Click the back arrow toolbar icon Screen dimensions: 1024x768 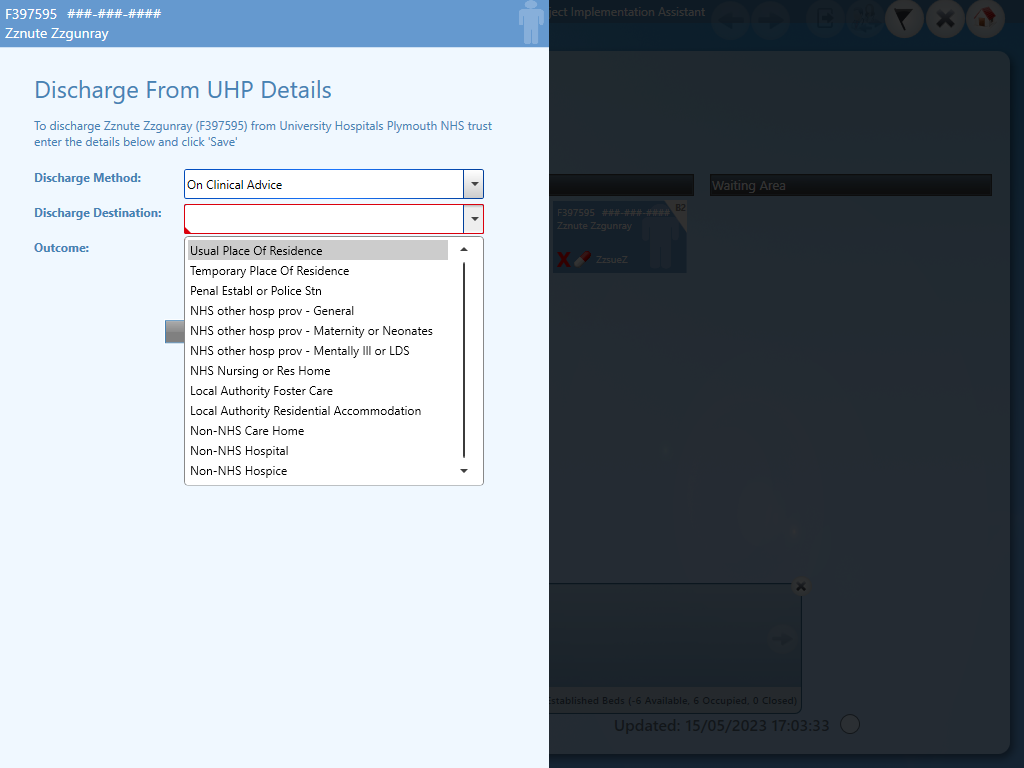pyautogui.click(x=731, y=20)
